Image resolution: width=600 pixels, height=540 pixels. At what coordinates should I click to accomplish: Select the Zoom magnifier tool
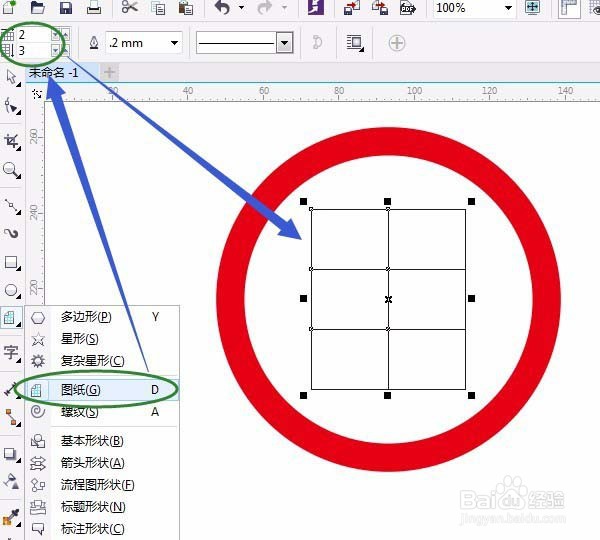11,170
